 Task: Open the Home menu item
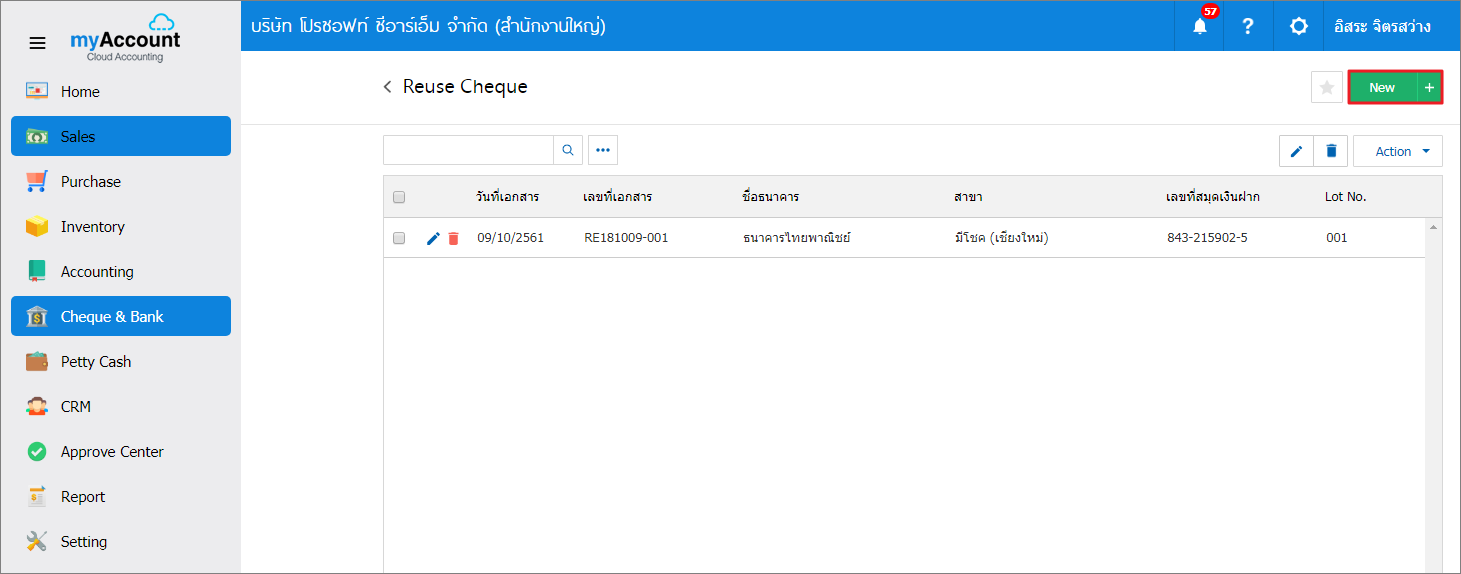tap(121, 91)
